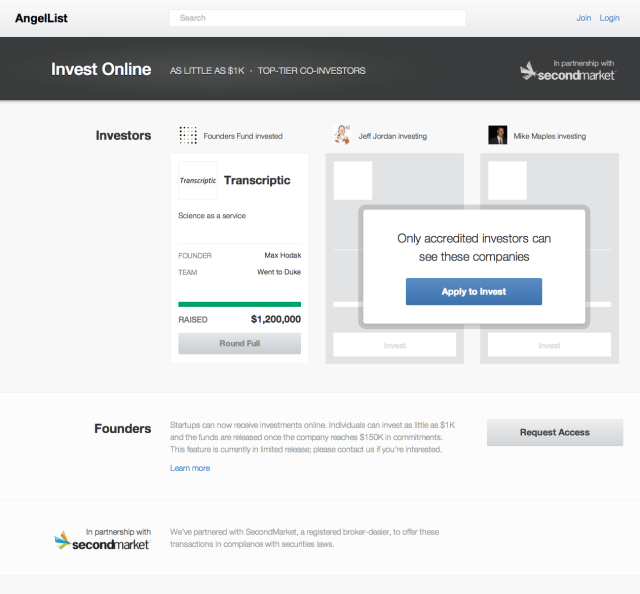The height and width of the screenshot is (594, 640).
Task: Click the Round Full button
Action: tap(240, 343)
